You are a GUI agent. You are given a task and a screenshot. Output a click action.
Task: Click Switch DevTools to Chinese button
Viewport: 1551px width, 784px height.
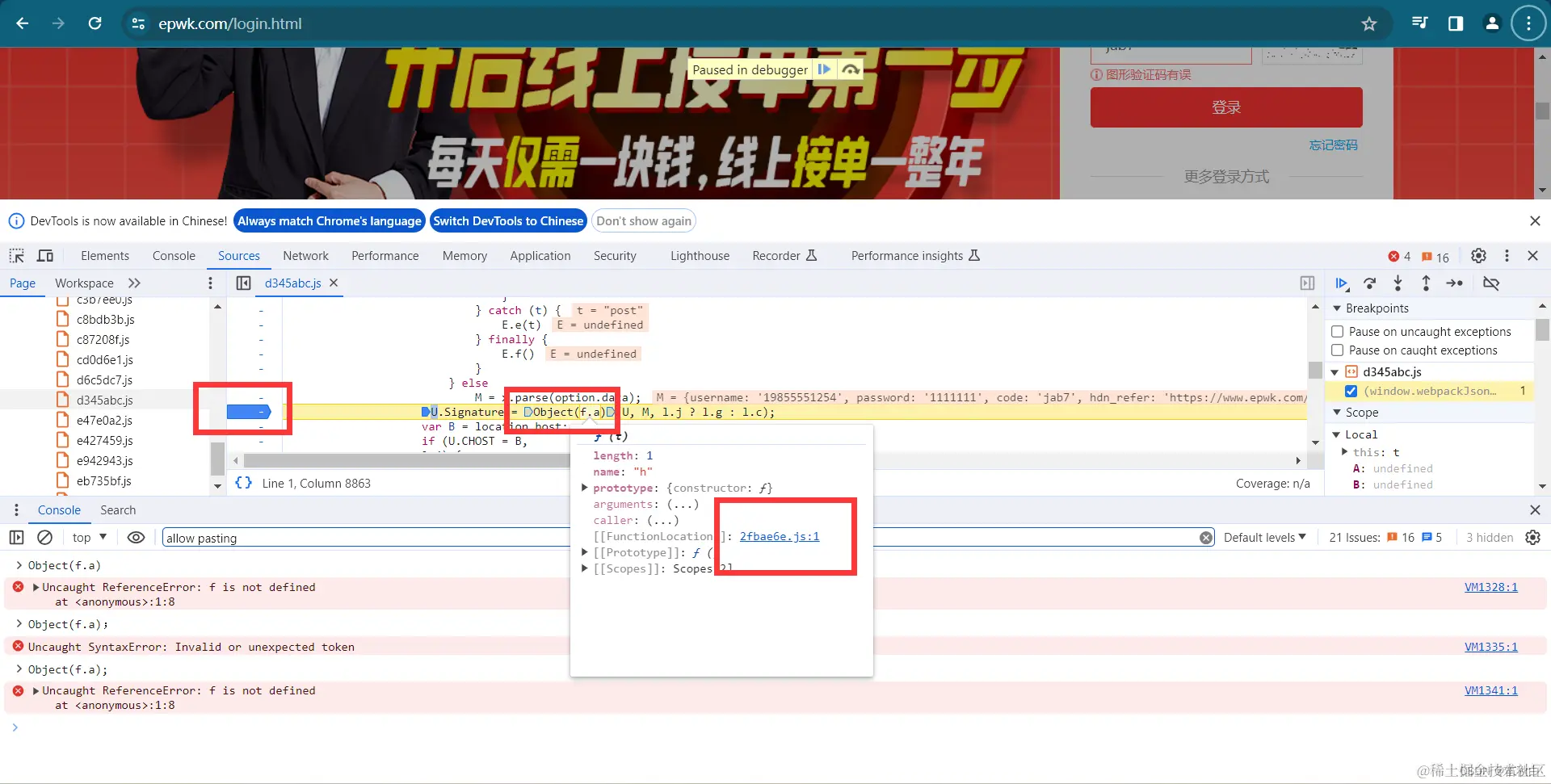(x=508, y=220)
